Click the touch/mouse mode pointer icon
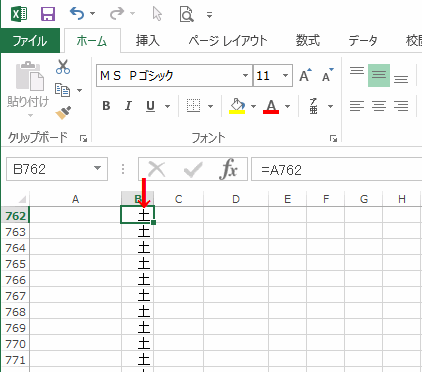 (157, 14)
